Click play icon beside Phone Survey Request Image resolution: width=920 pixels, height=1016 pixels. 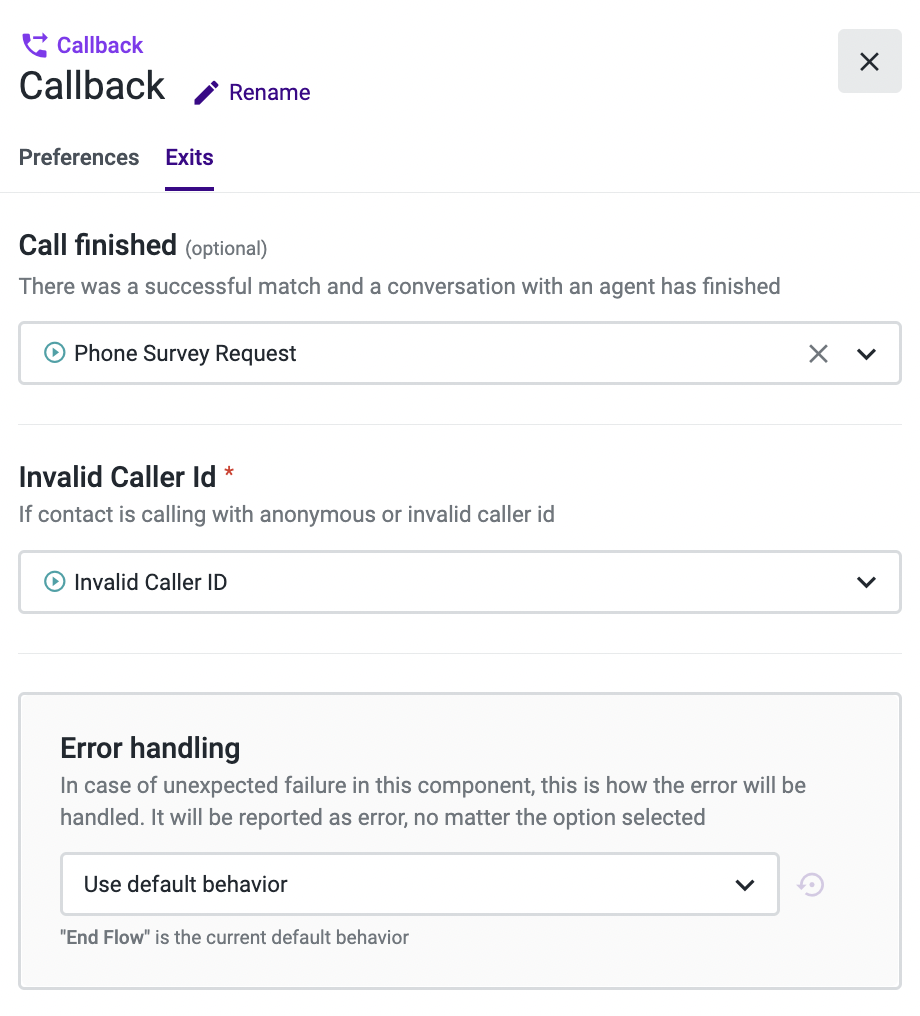click(x=55, y=353)
